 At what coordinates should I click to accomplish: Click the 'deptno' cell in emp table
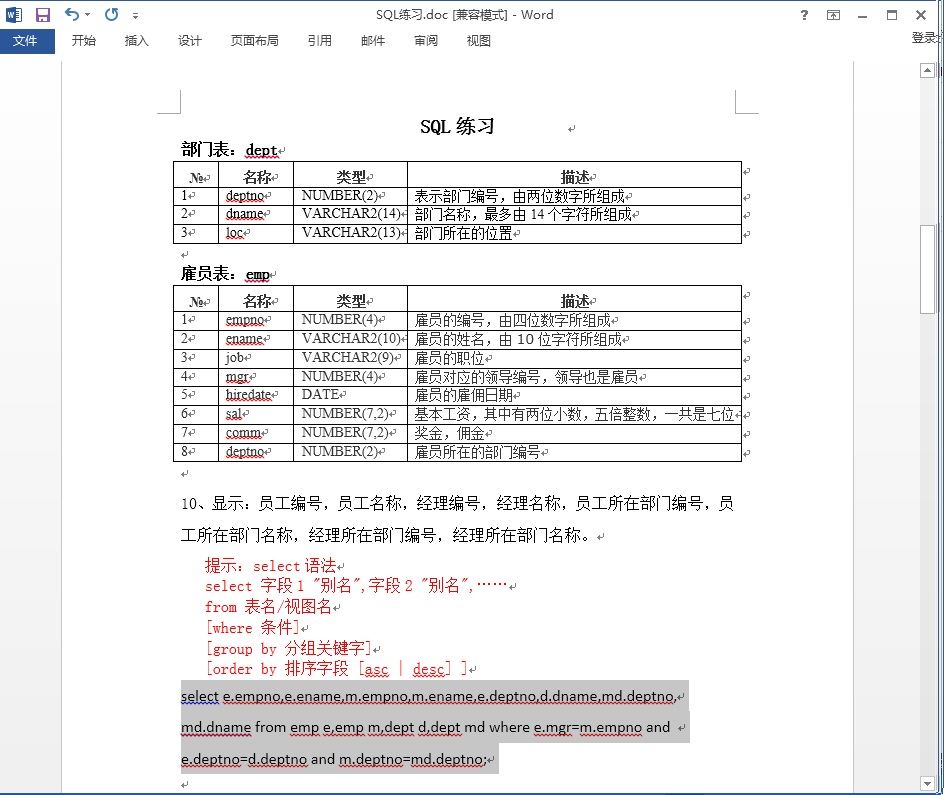256,452
